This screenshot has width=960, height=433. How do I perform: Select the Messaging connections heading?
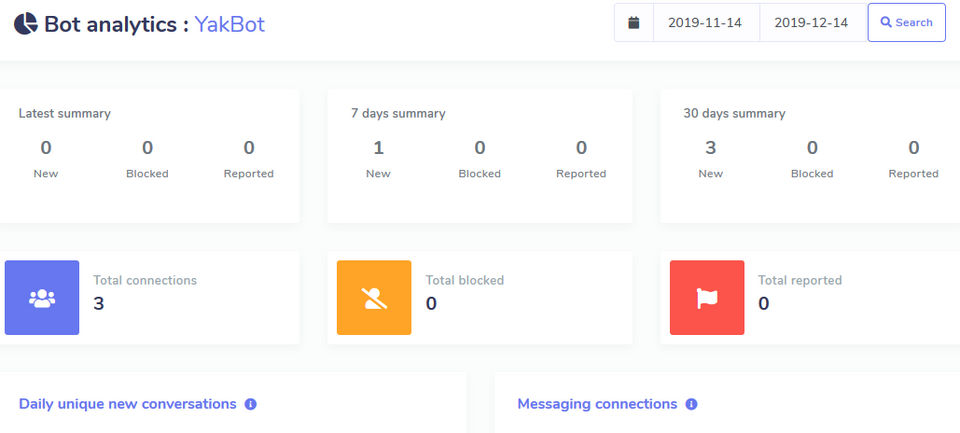click(x=597, y=404)
